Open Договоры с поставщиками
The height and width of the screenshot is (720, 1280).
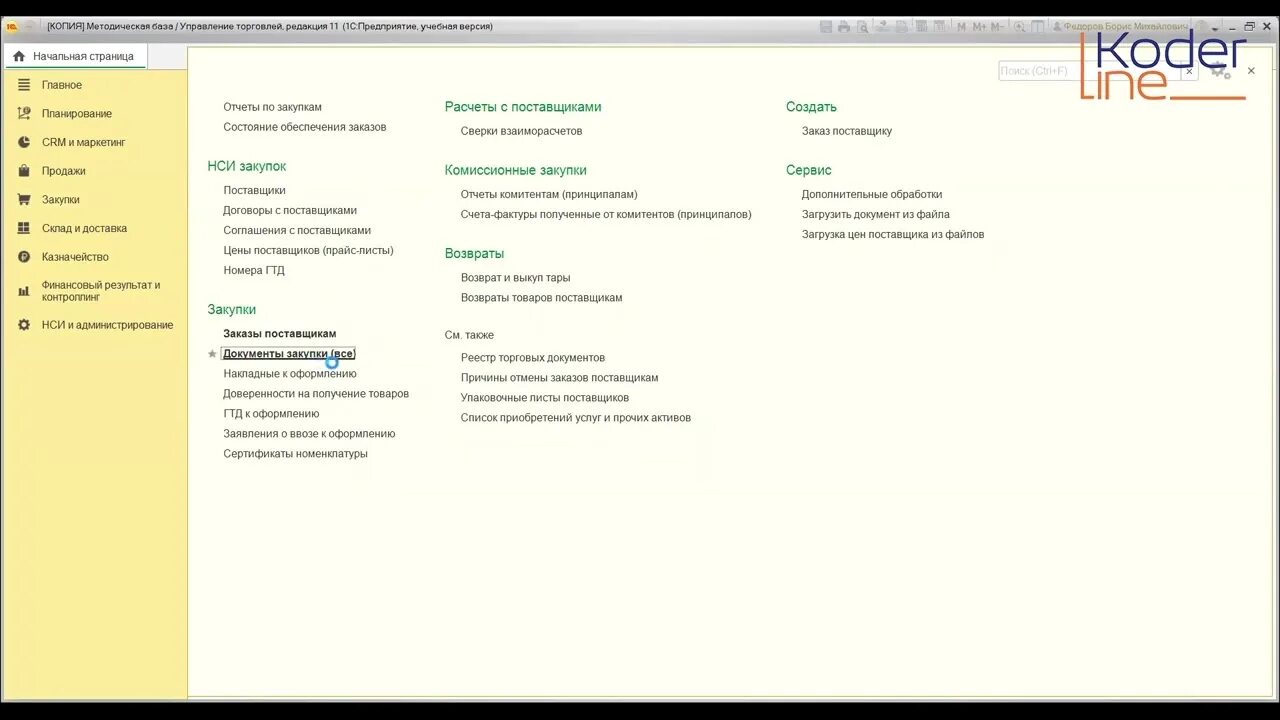coord(290,210)
